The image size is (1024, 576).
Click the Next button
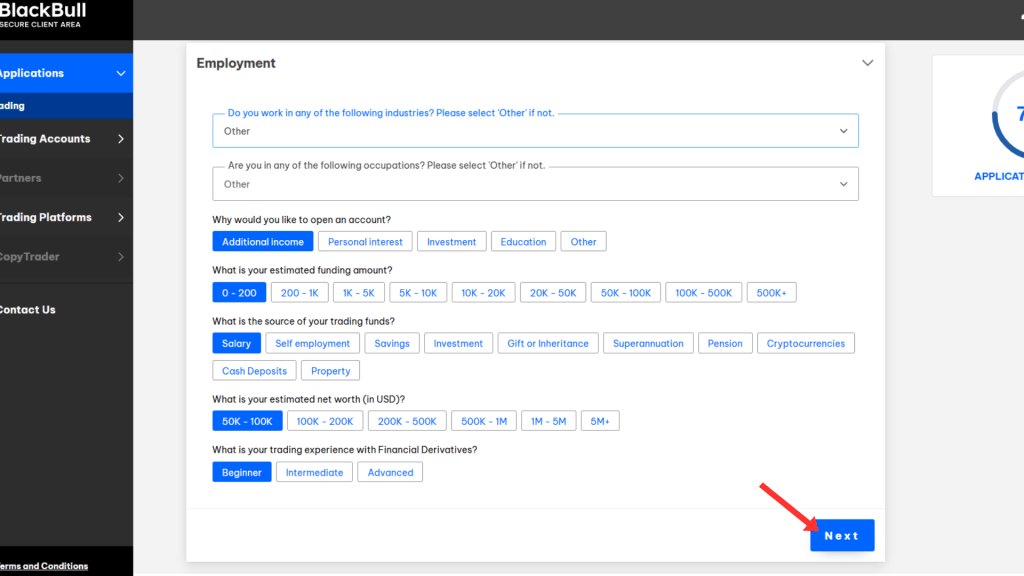pos(841,535)
